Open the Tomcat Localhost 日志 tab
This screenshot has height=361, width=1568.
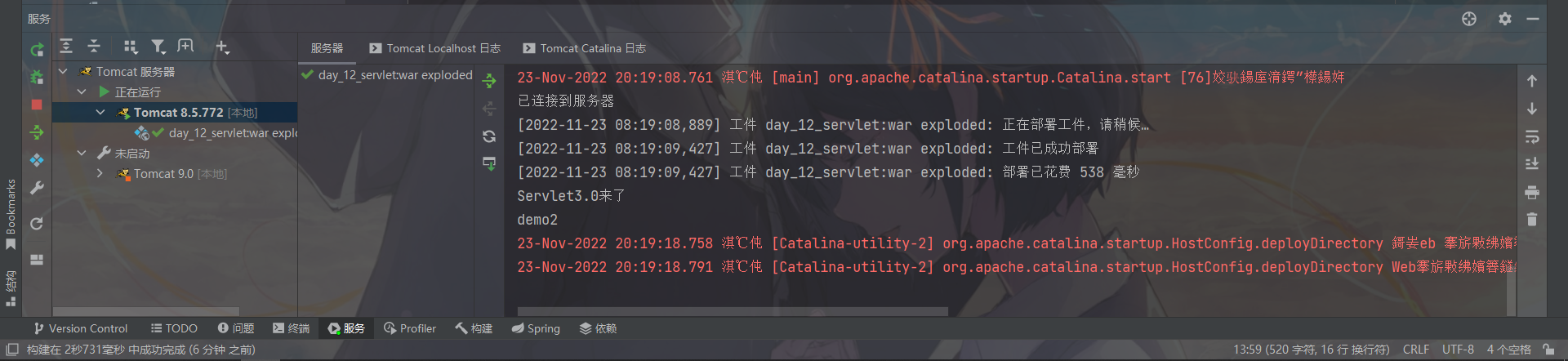pyautogui.click(x=435, y=49)
